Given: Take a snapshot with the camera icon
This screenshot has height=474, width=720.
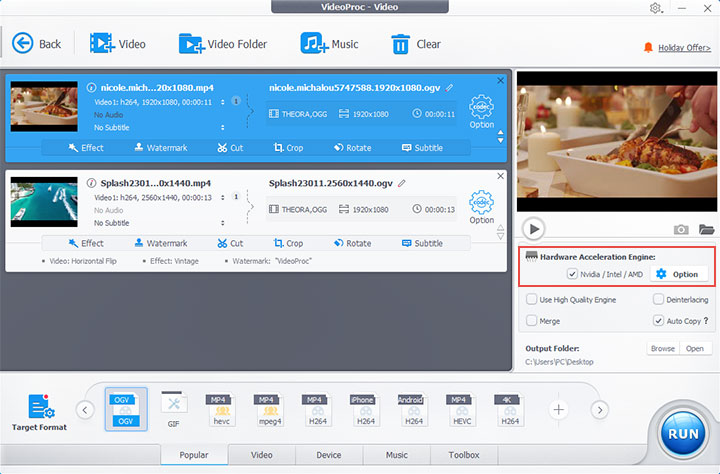Looking at the screenshot, I should pyautogui.click(x=681, y=229).
